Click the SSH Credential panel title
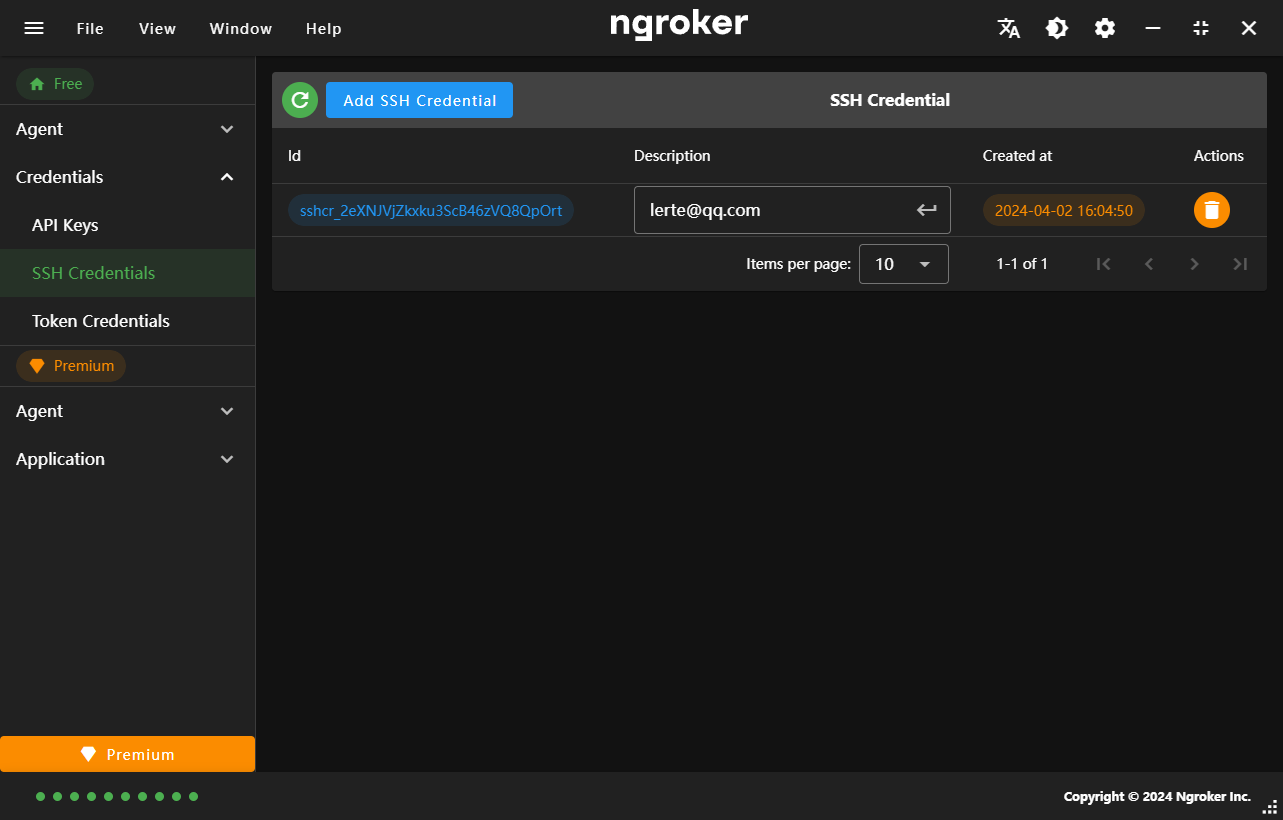This screenshot has width=1283, height=820. (890, 100)
